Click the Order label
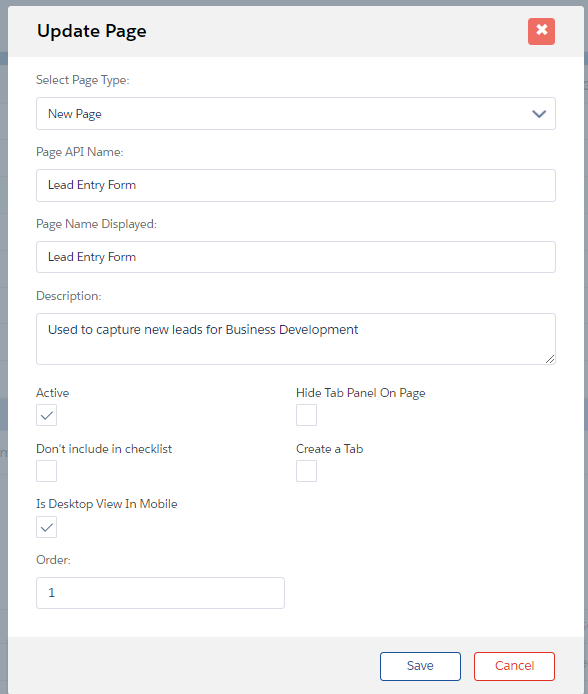This screenshot has width=588, height=694. [x=53, y=560]
